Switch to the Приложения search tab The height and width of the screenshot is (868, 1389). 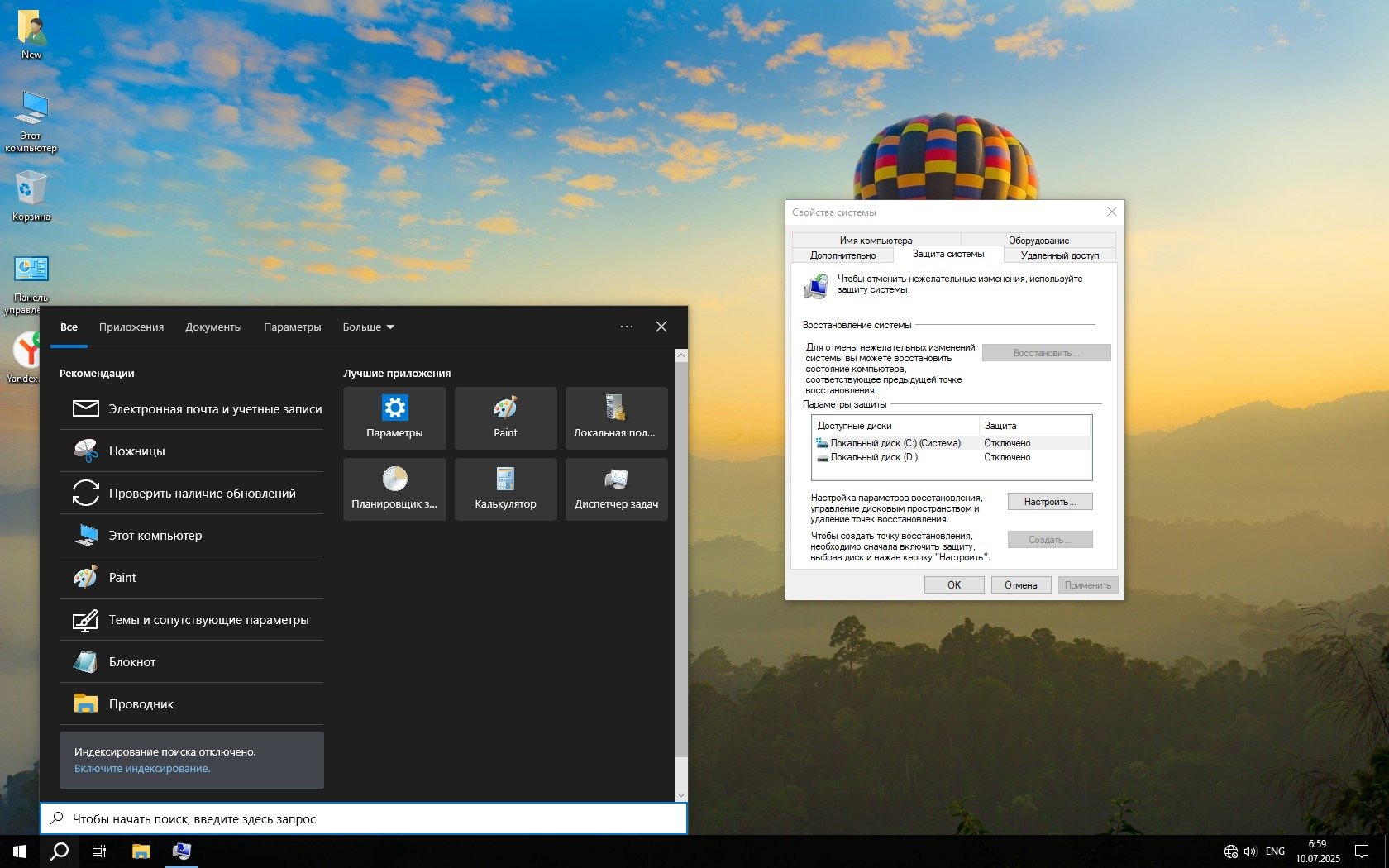[131, 327]
